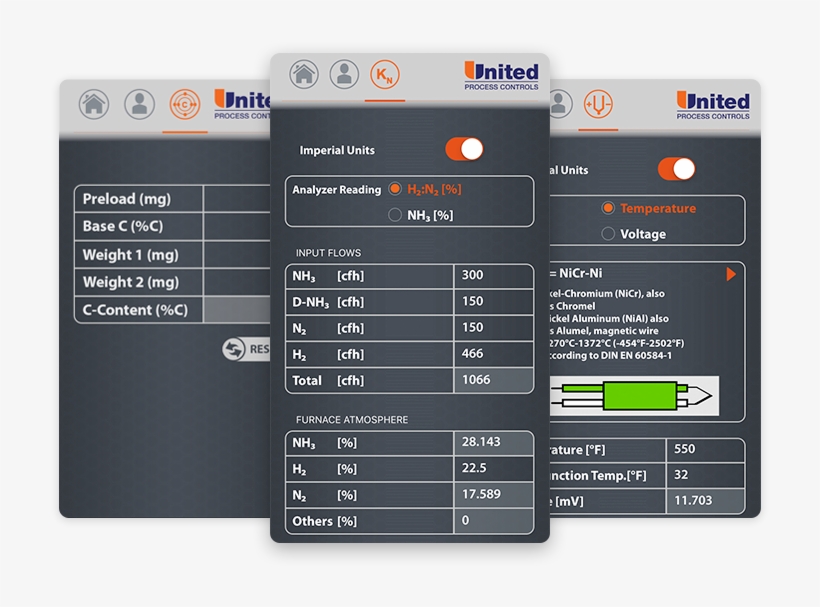Open the user icon on the thermocouple screen
This screenshot has width=820, height=607.
[559, 104]
